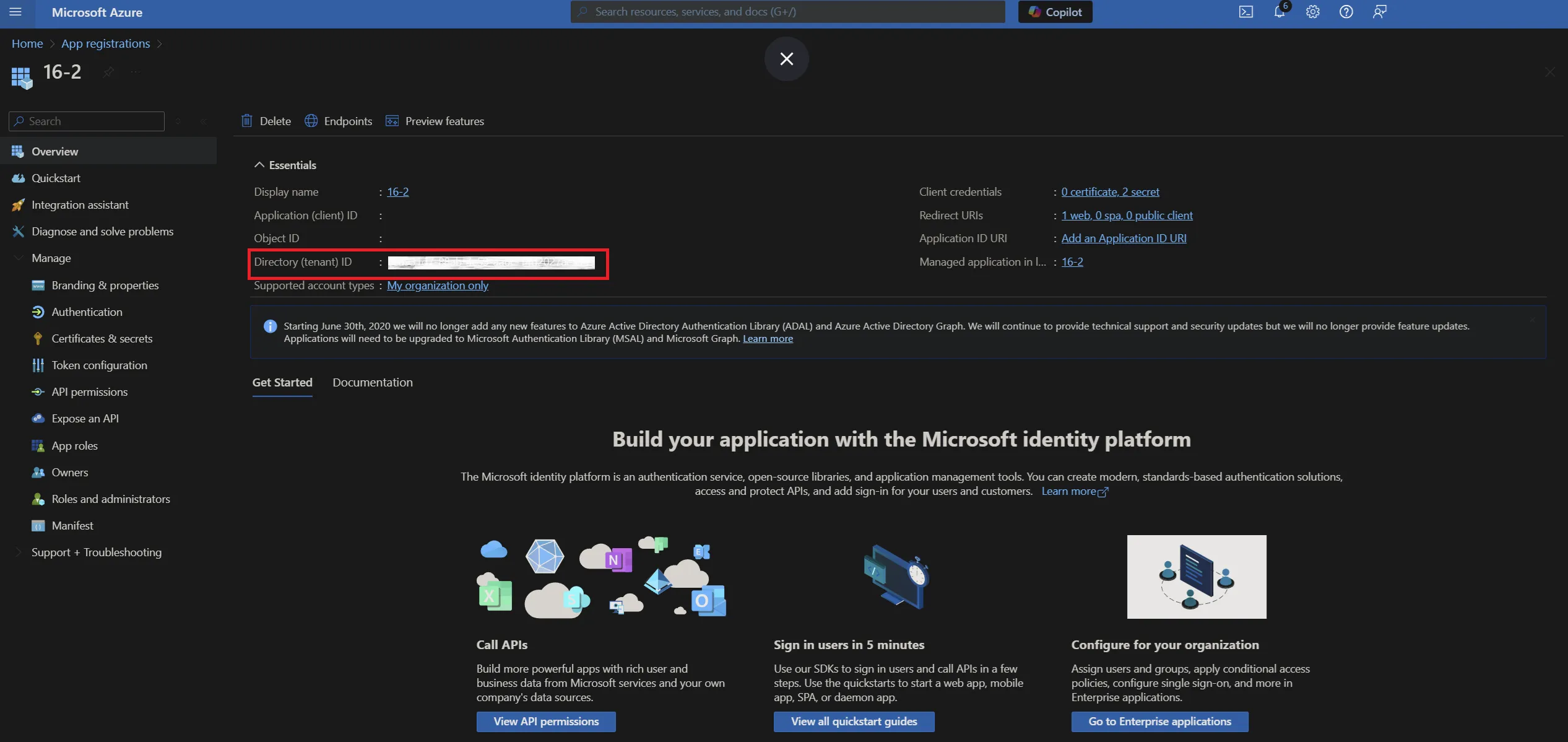Go to App registrations breadcrumb
The height and width of the screenshot is (742, 1568).
[105, 43]
